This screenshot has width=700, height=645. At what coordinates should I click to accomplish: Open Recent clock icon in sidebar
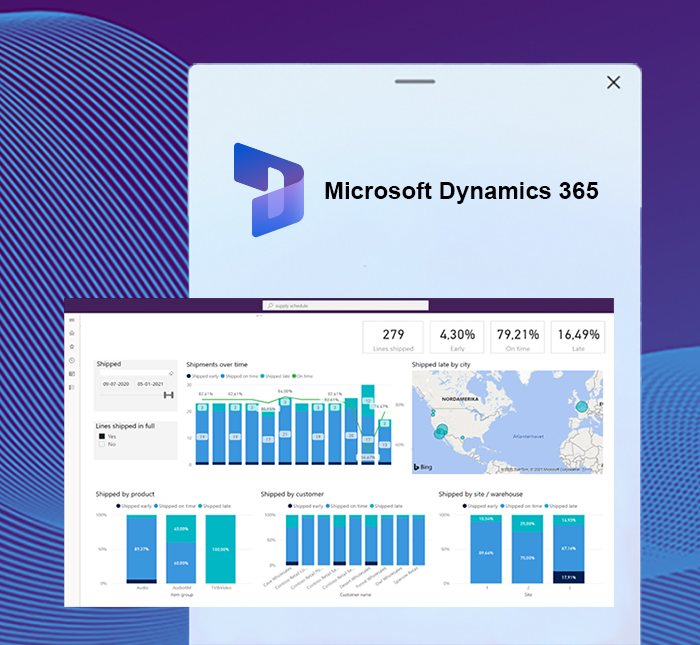coord(72,360)
